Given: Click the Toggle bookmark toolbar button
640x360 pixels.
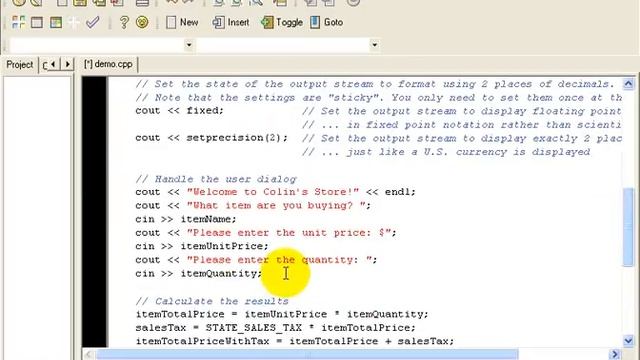Looking at the screenshot, I should click(282, 22).
